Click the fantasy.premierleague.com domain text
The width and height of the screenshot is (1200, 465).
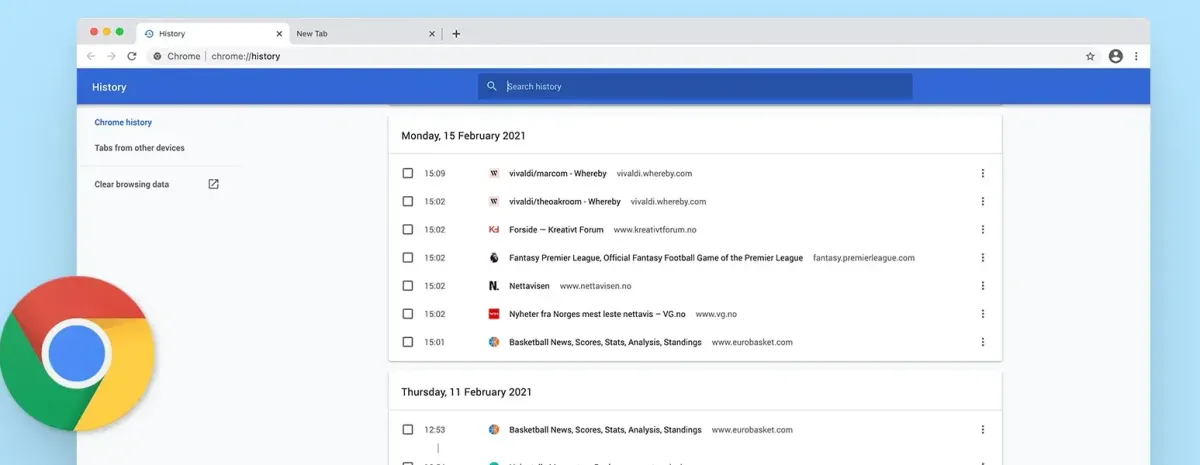click(863, 257)
